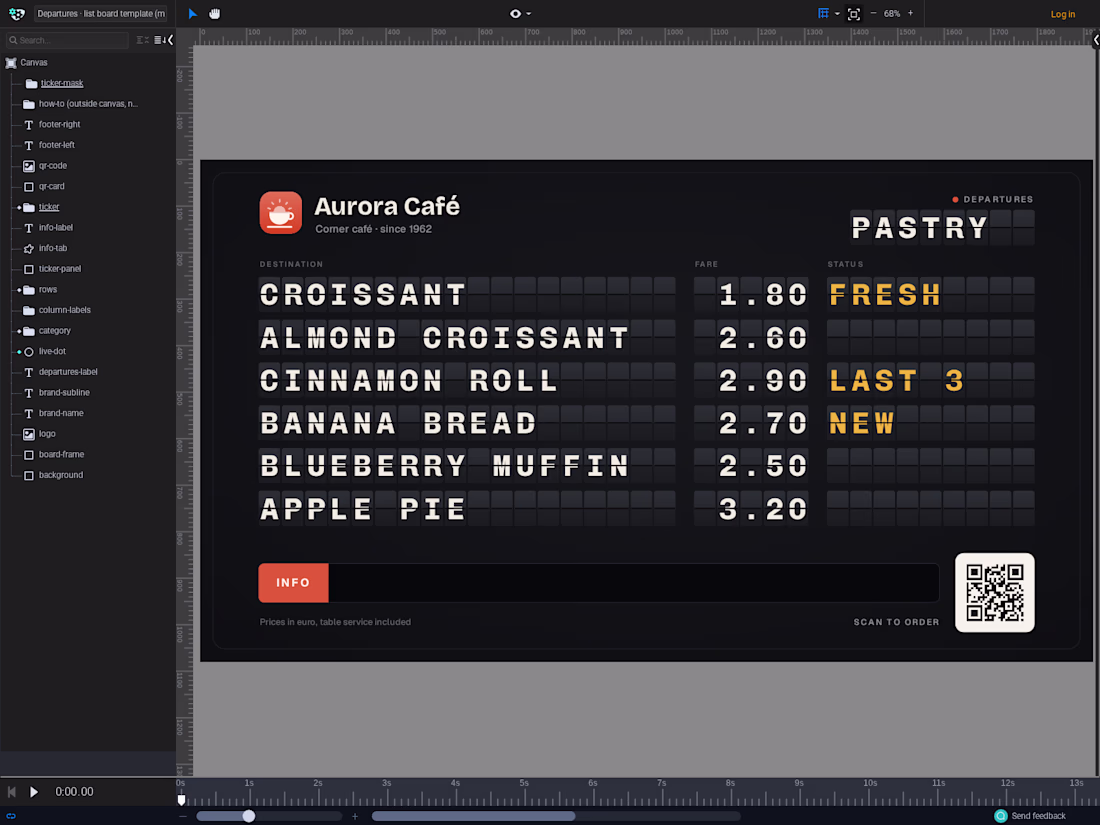1100x825 pixels.
Task: Click the grid settings icon
Action: pos(823,13)
